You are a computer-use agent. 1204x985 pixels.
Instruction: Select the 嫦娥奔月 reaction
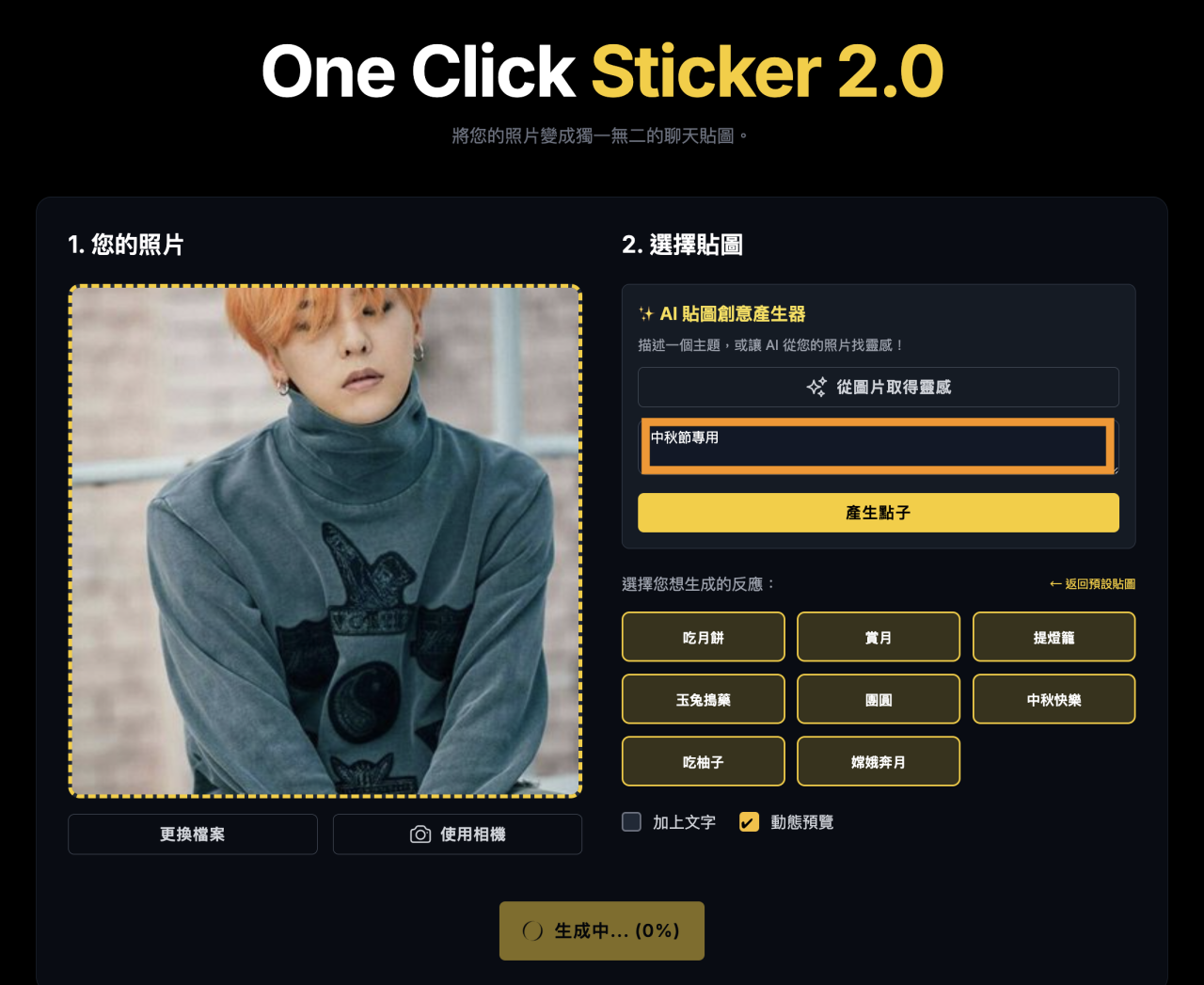[x=879, y=761]
